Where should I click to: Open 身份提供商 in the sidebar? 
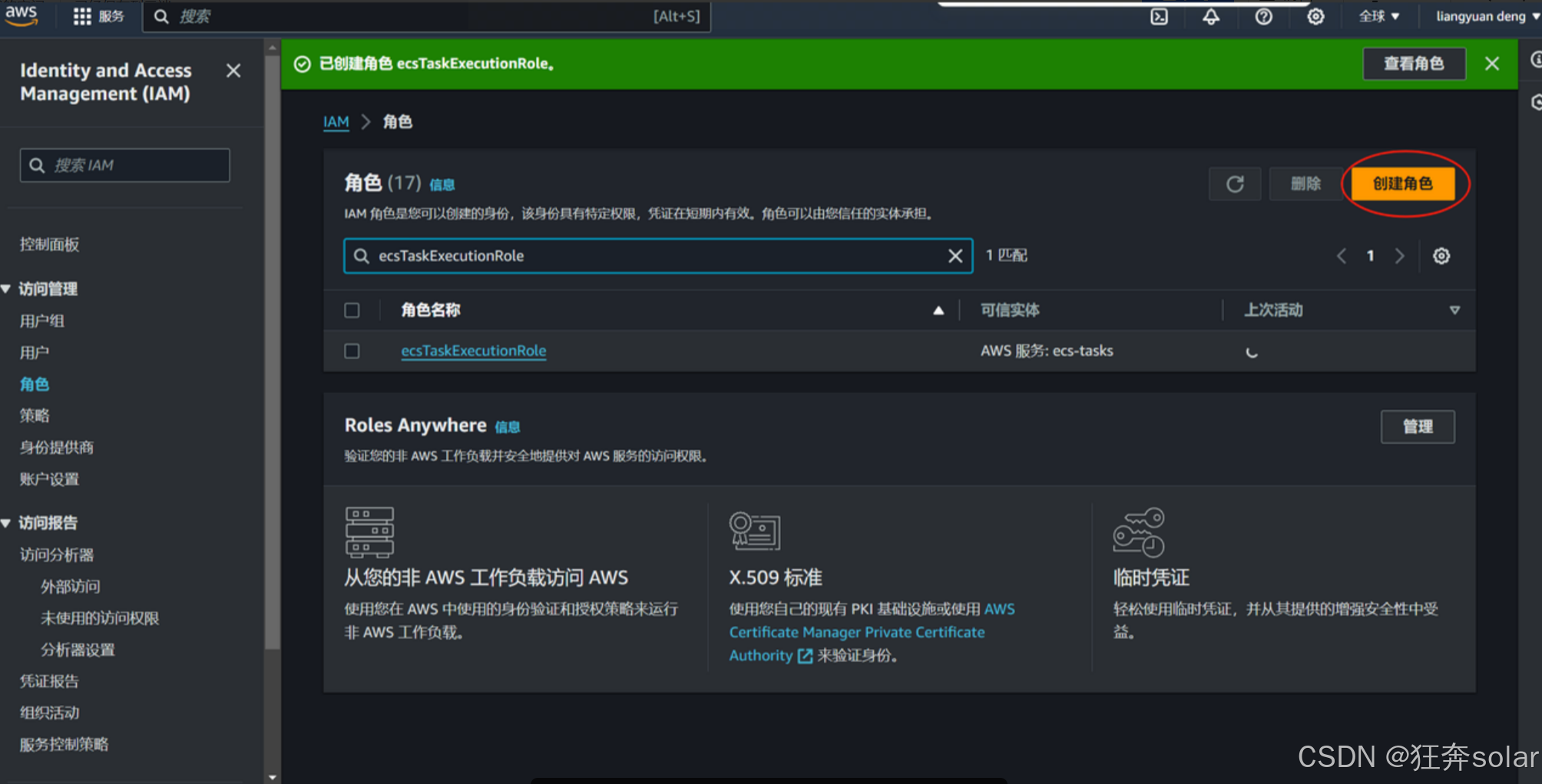57,447
